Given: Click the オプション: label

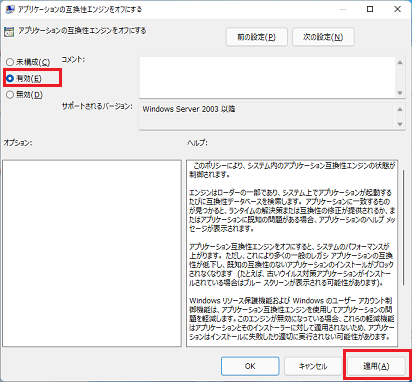Looking at the screenshot, I should point(18,143).
